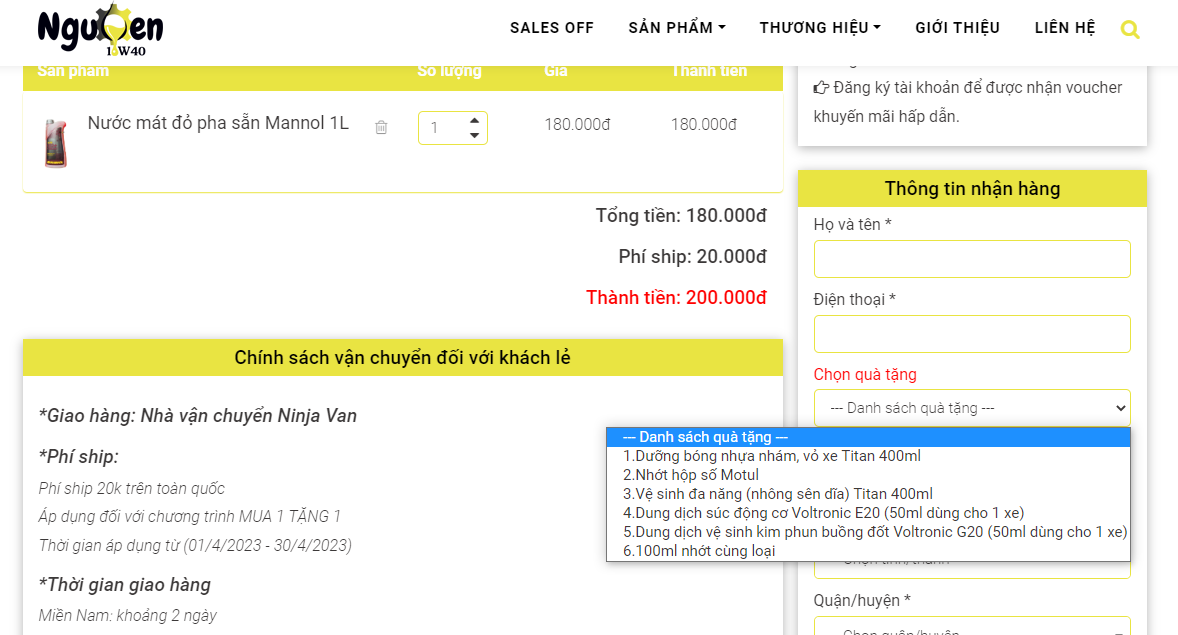The height and width of the screenshot is (635, 1178).
Task: Click the Phí ship 20k trên toàn quốc line
Action: [131, 488]
